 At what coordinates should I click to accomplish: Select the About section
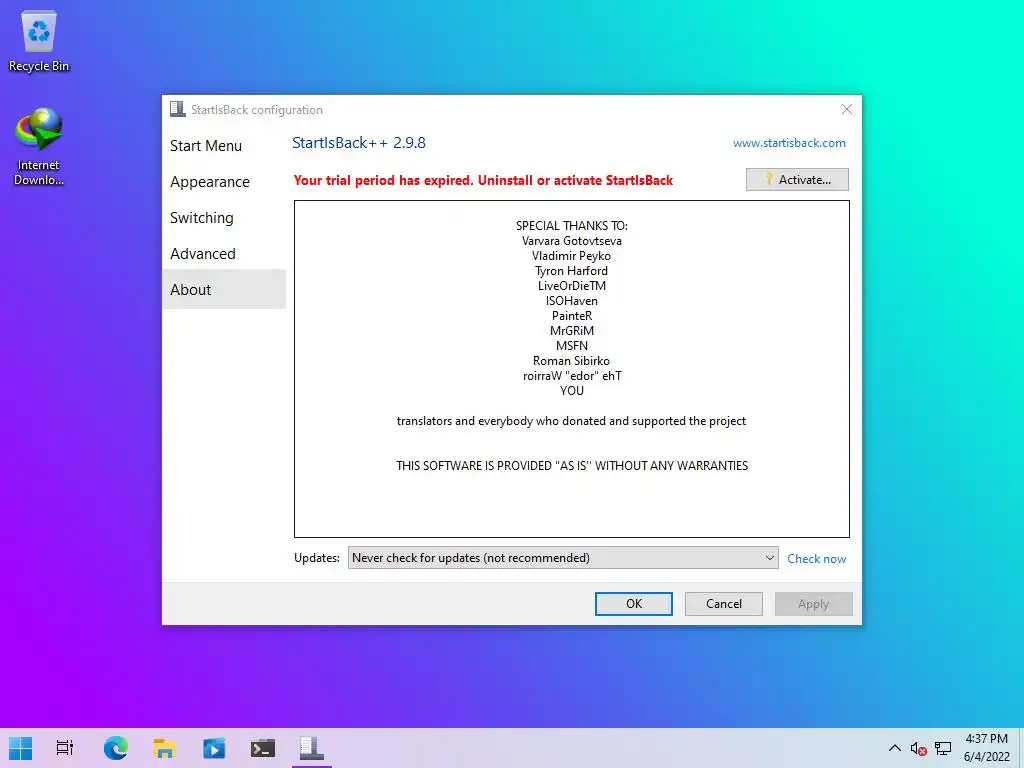pyautogui.click(x=224, y=289)
